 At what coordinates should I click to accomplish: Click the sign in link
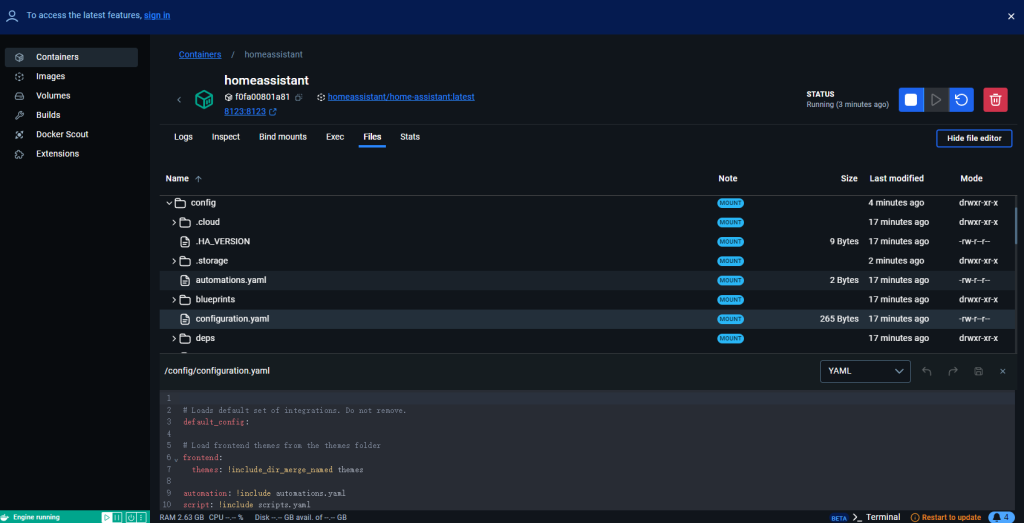pos(157,15)
